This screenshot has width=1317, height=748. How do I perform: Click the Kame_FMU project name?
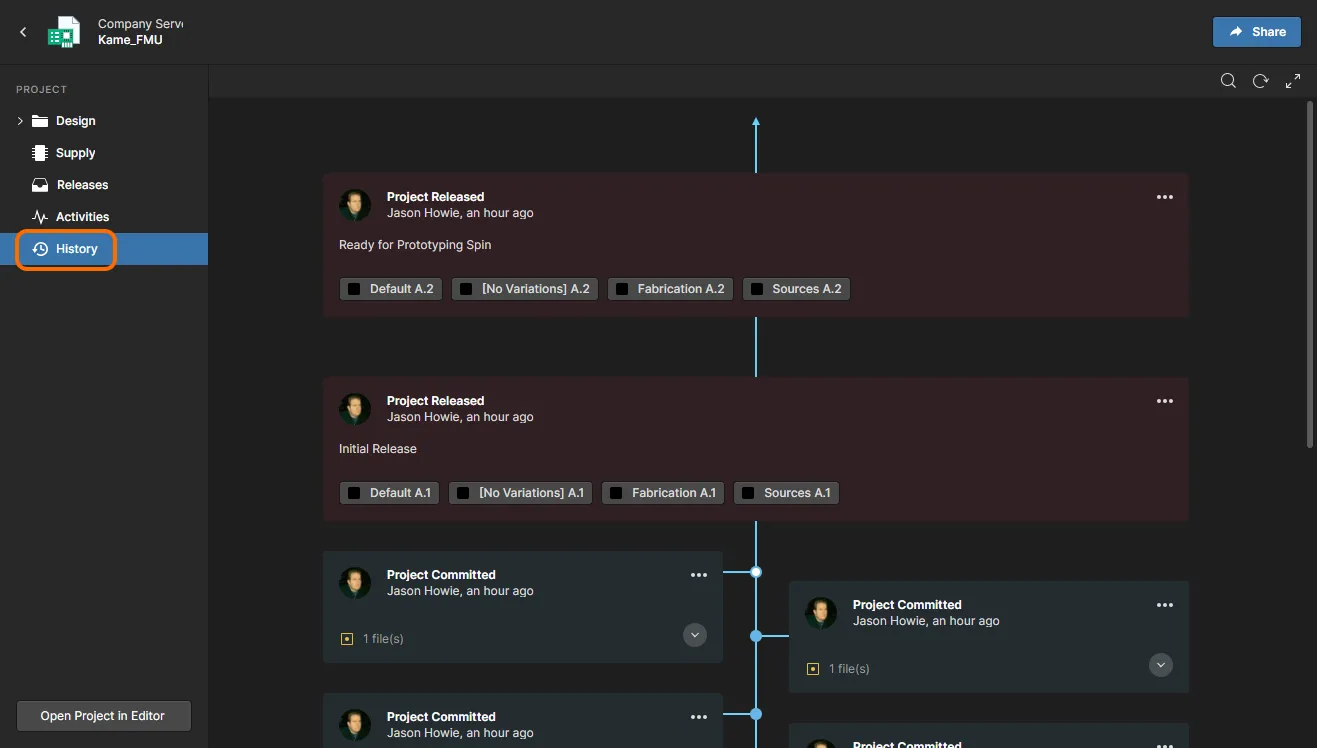[x=130, y=40]
